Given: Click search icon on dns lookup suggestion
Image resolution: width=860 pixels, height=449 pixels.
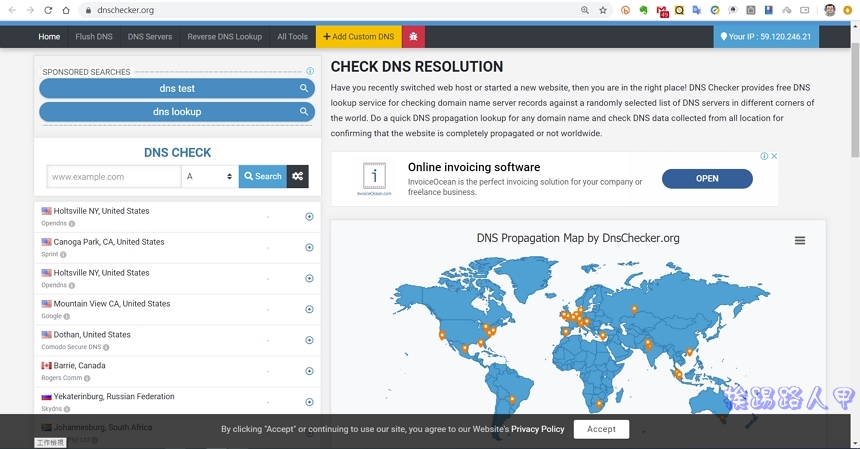Looking at the screenshot, I should coord(304,111).
